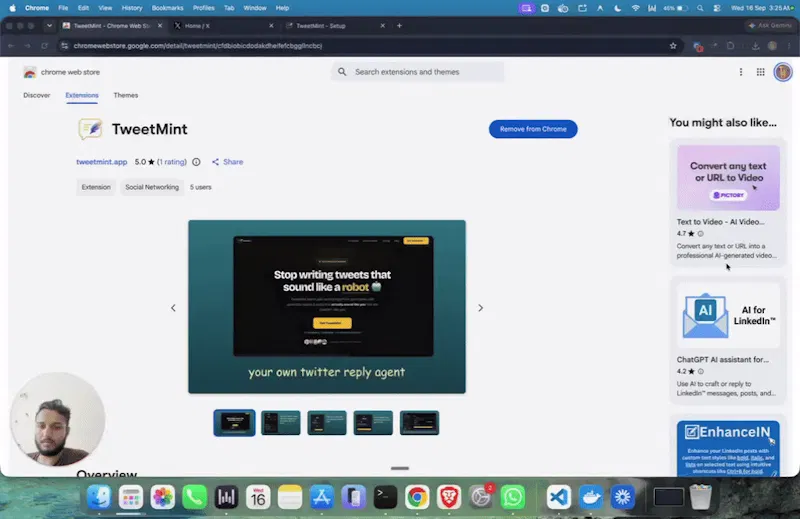Open the History menu
Screen dimensions: 800x519
click(132, 8)
